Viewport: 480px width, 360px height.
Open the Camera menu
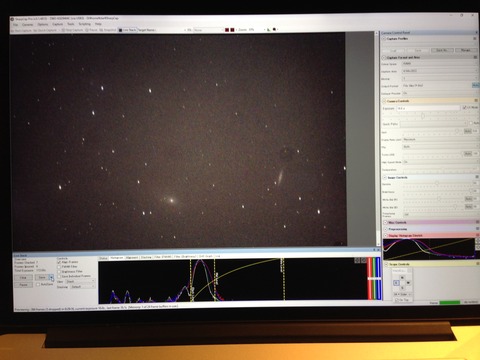click(x=28, y=25)
